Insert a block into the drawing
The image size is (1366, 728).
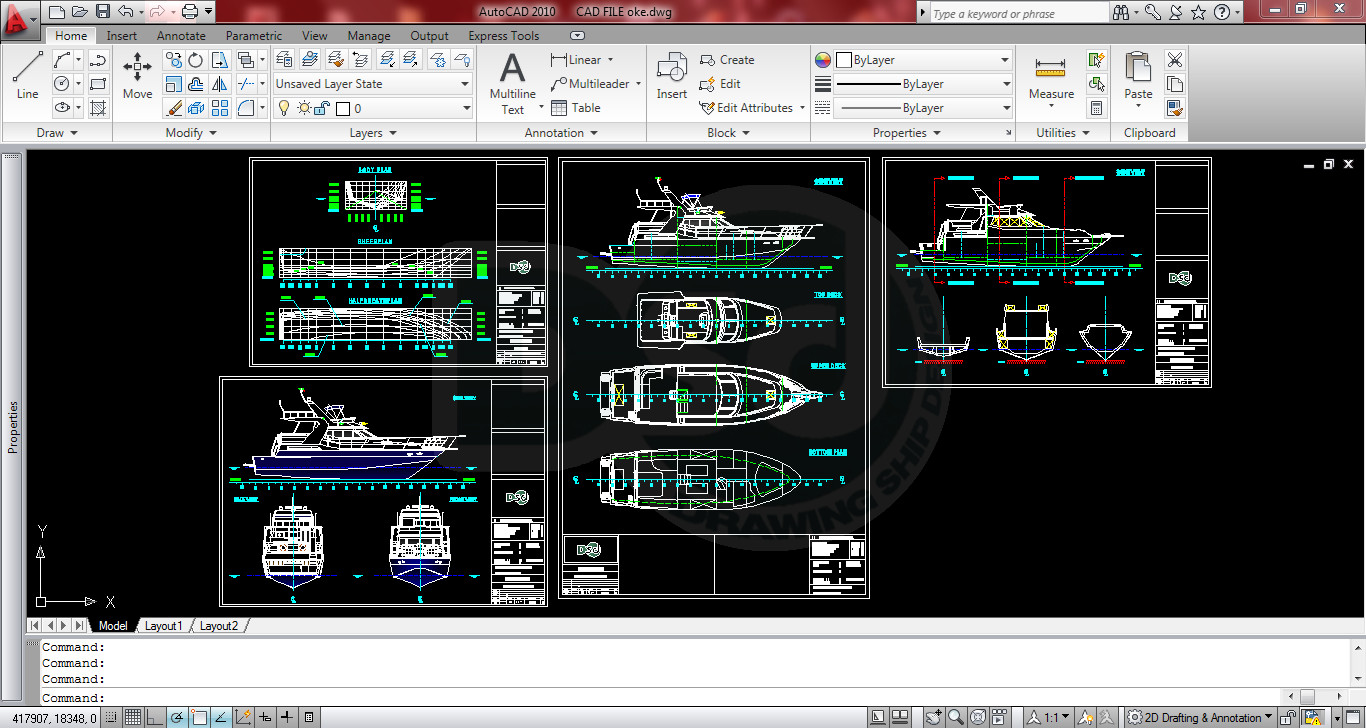click(x=671, y=70)
